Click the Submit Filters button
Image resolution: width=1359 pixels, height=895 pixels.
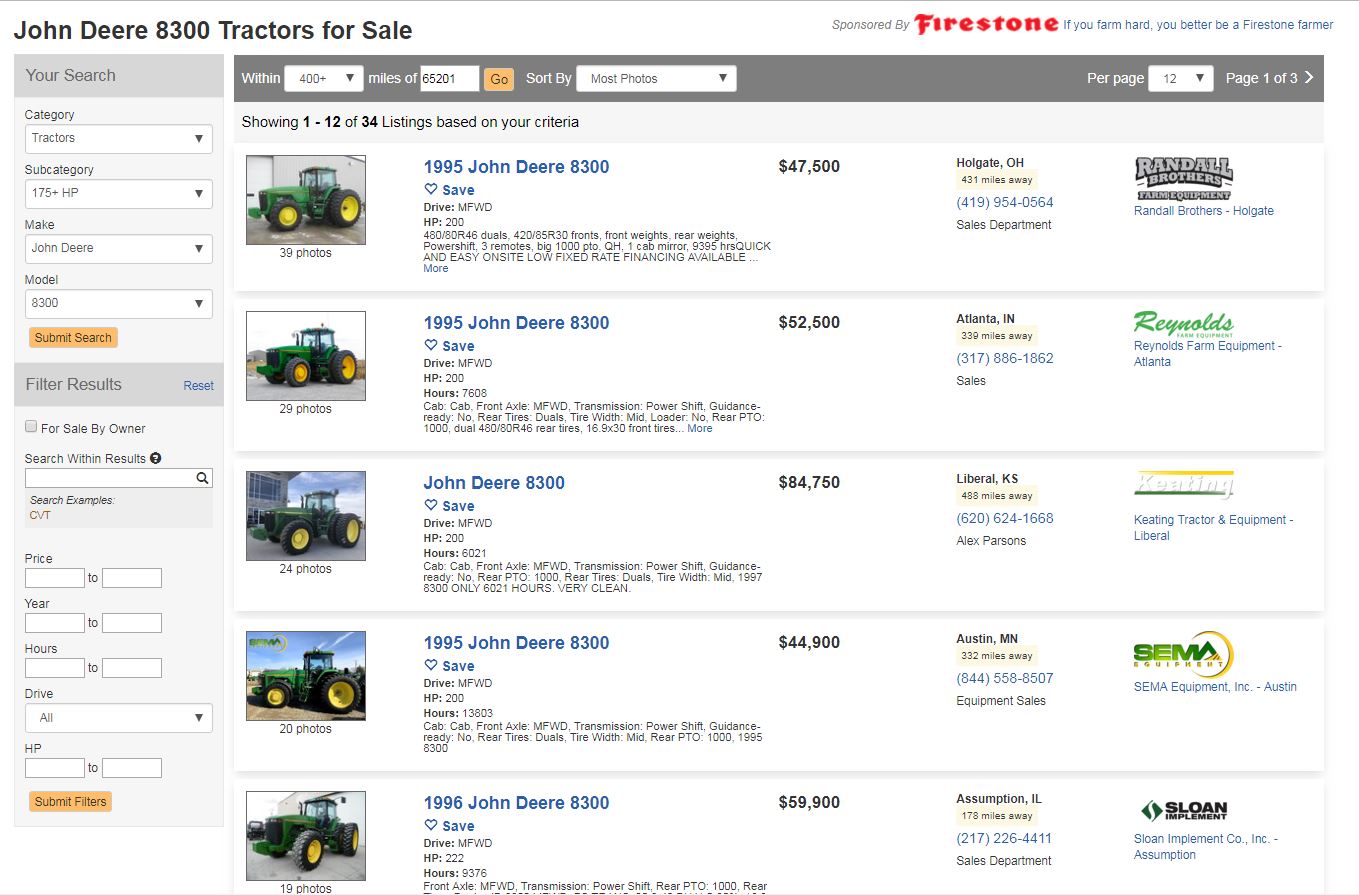coord(70,801)
